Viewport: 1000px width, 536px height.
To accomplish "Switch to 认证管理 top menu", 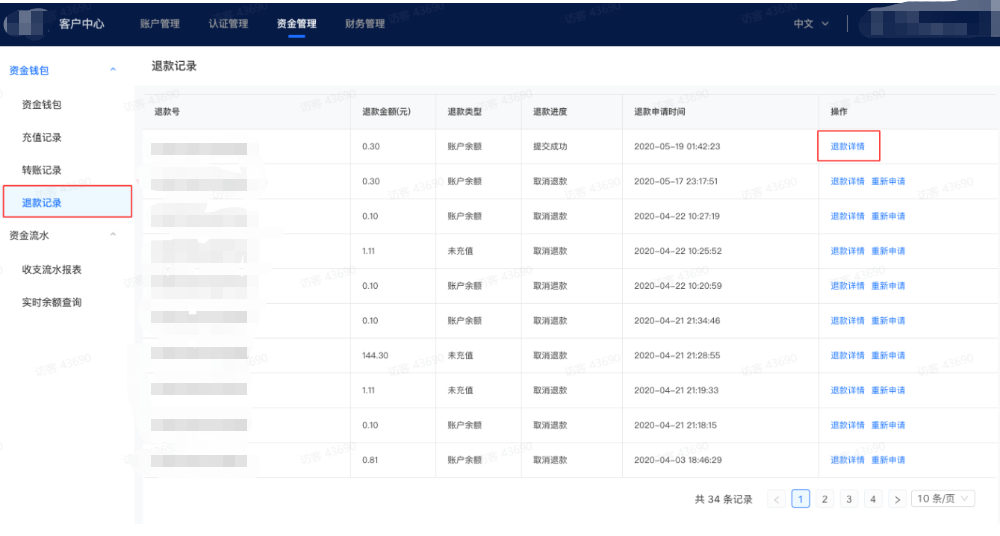I will point(228,24).
